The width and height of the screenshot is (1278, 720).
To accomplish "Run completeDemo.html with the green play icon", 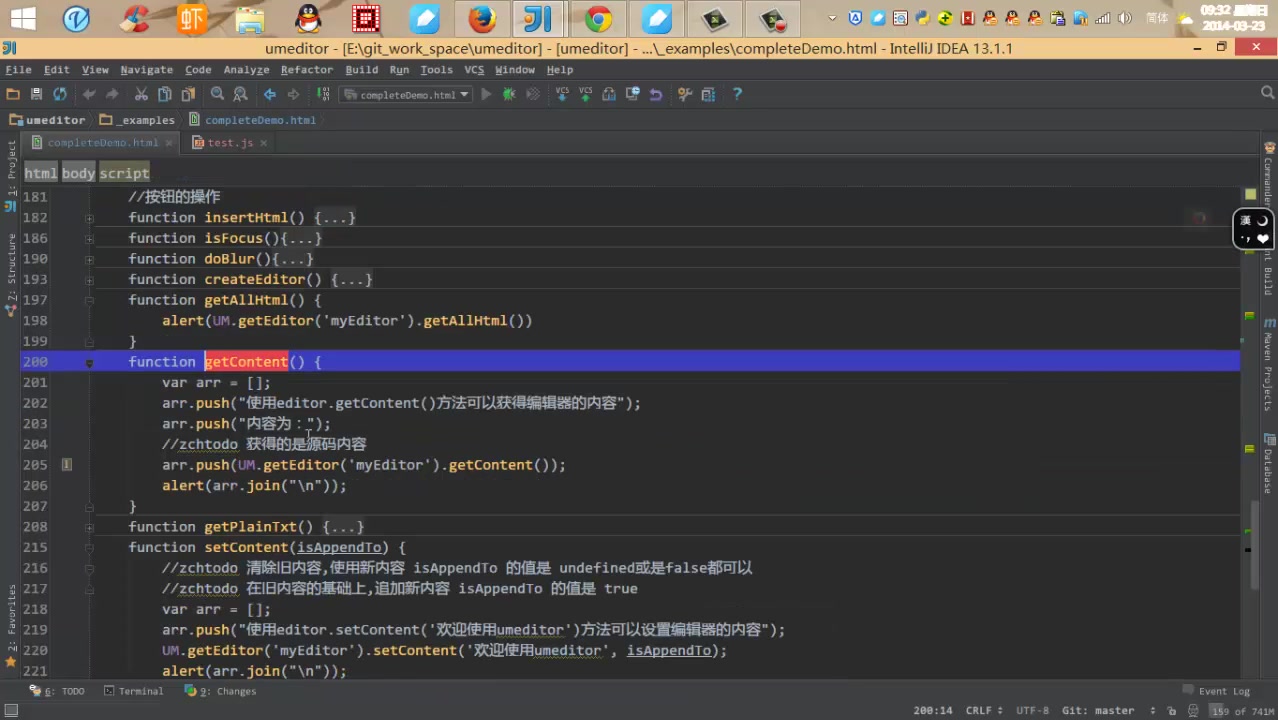I will [x=485, y=93].
